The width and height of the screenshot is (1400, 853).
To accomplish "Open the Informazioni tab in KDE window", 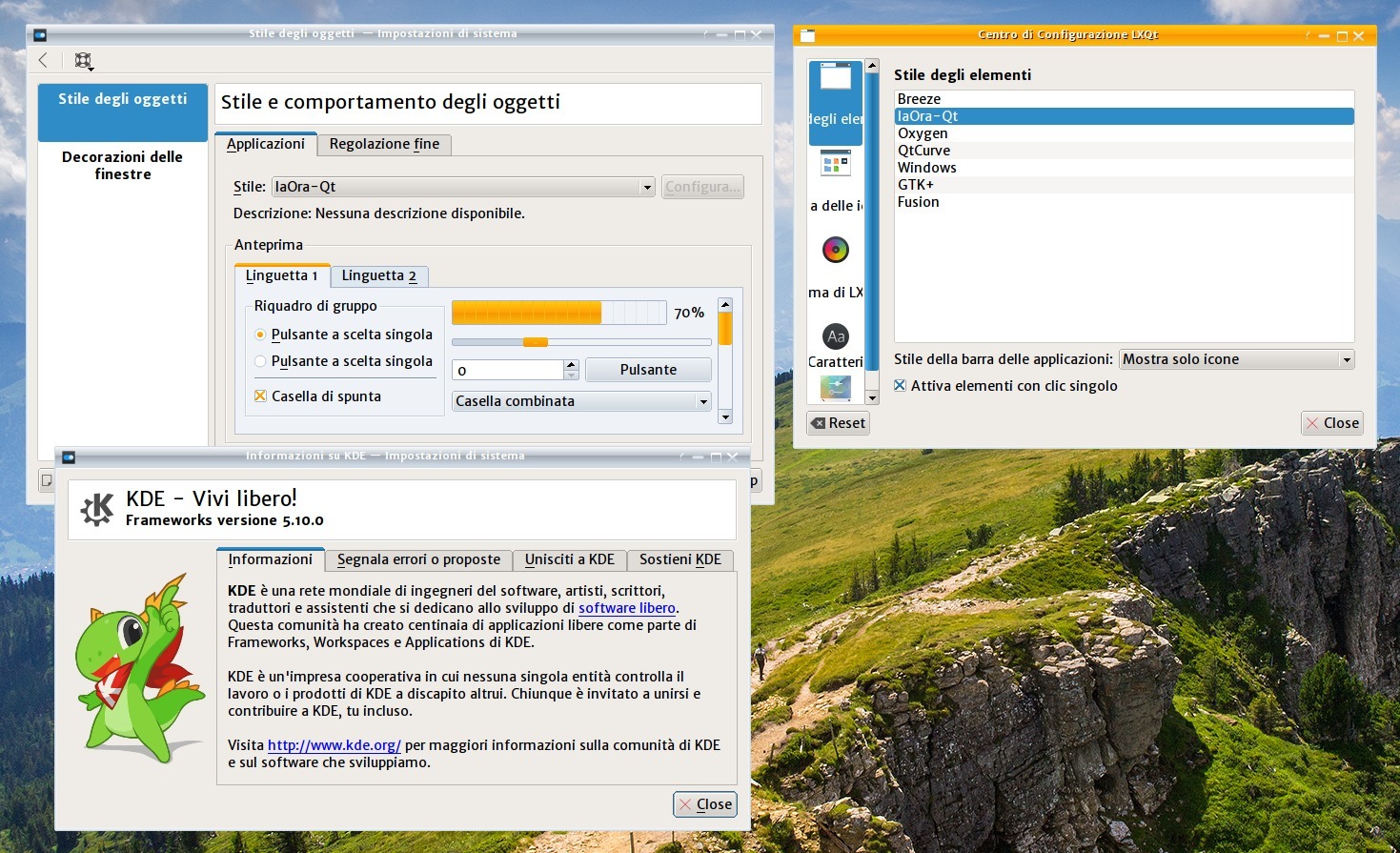I will point(271,559).
